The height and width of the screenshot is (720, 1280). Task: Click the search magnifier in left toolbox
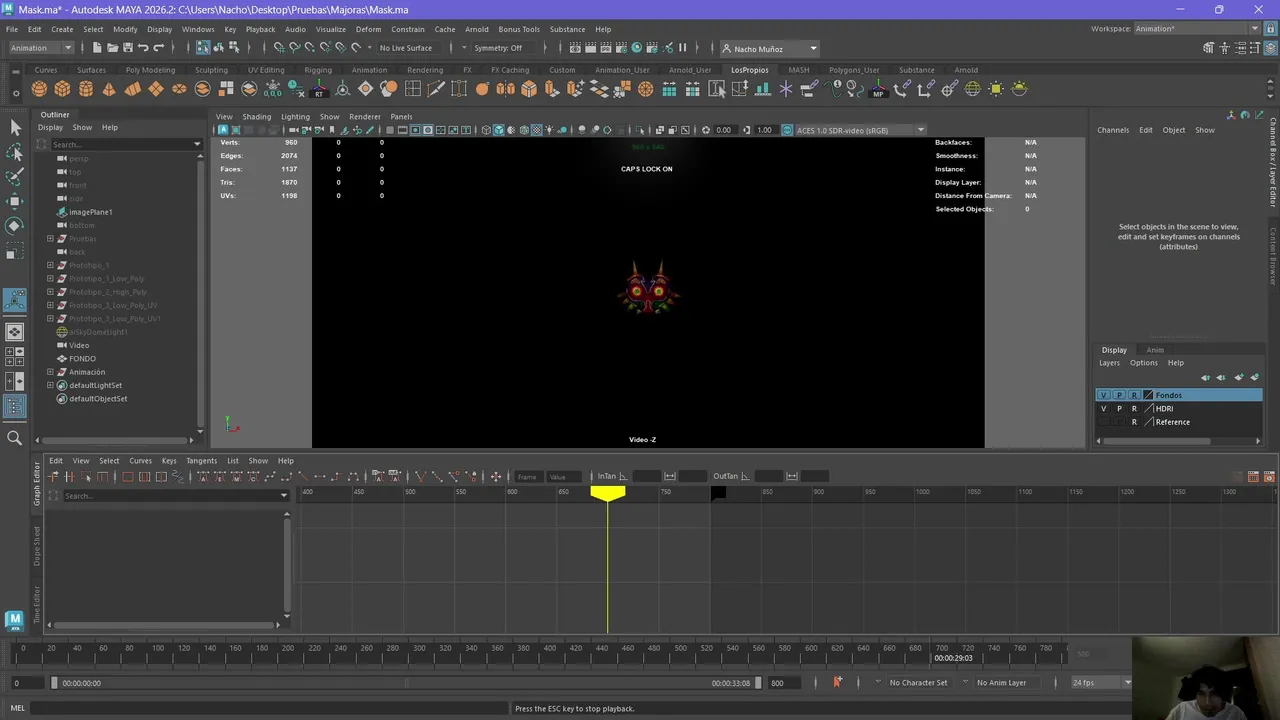click(15, 437)
